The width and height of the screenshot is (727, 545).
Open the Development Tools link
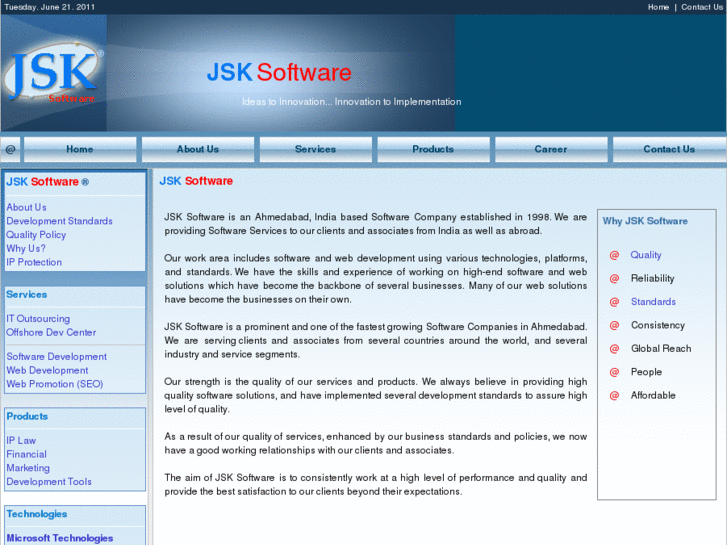(x=49, y=481)
